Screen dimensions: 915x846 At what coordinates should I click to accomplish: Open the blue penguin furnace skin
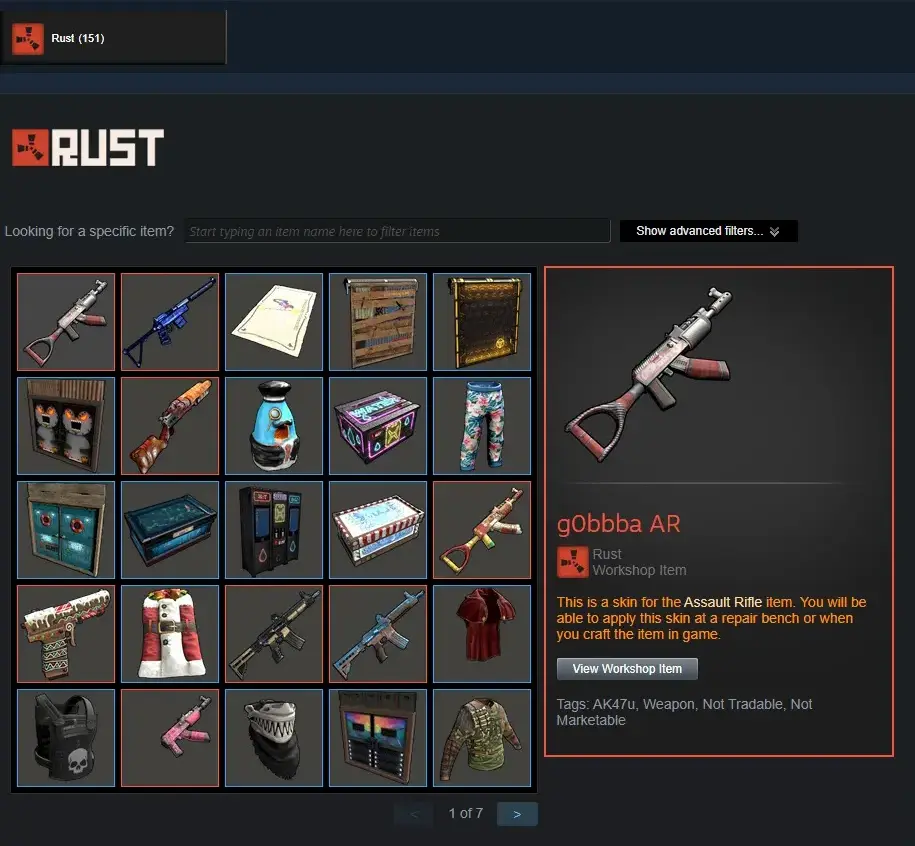pos(274,426)
